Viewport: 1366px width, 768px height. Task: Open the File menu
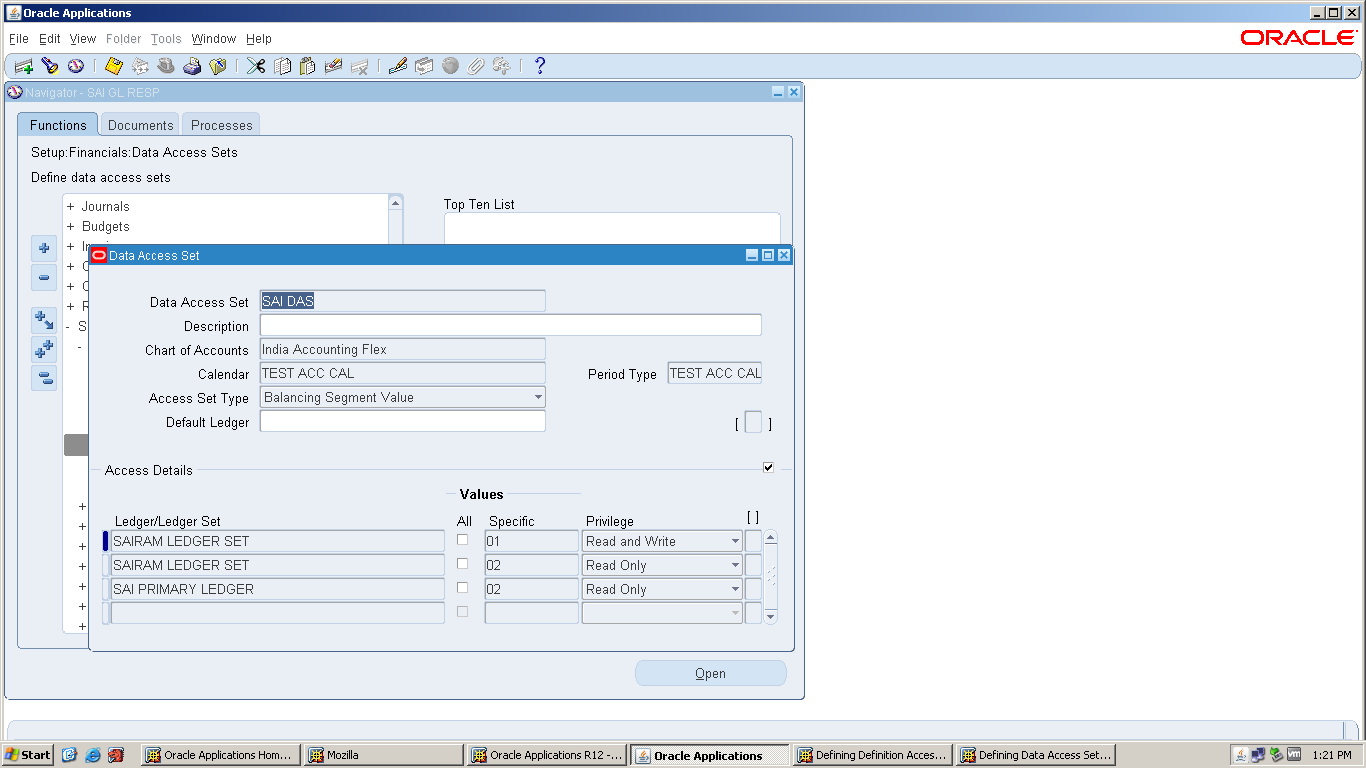pos(18,39)
